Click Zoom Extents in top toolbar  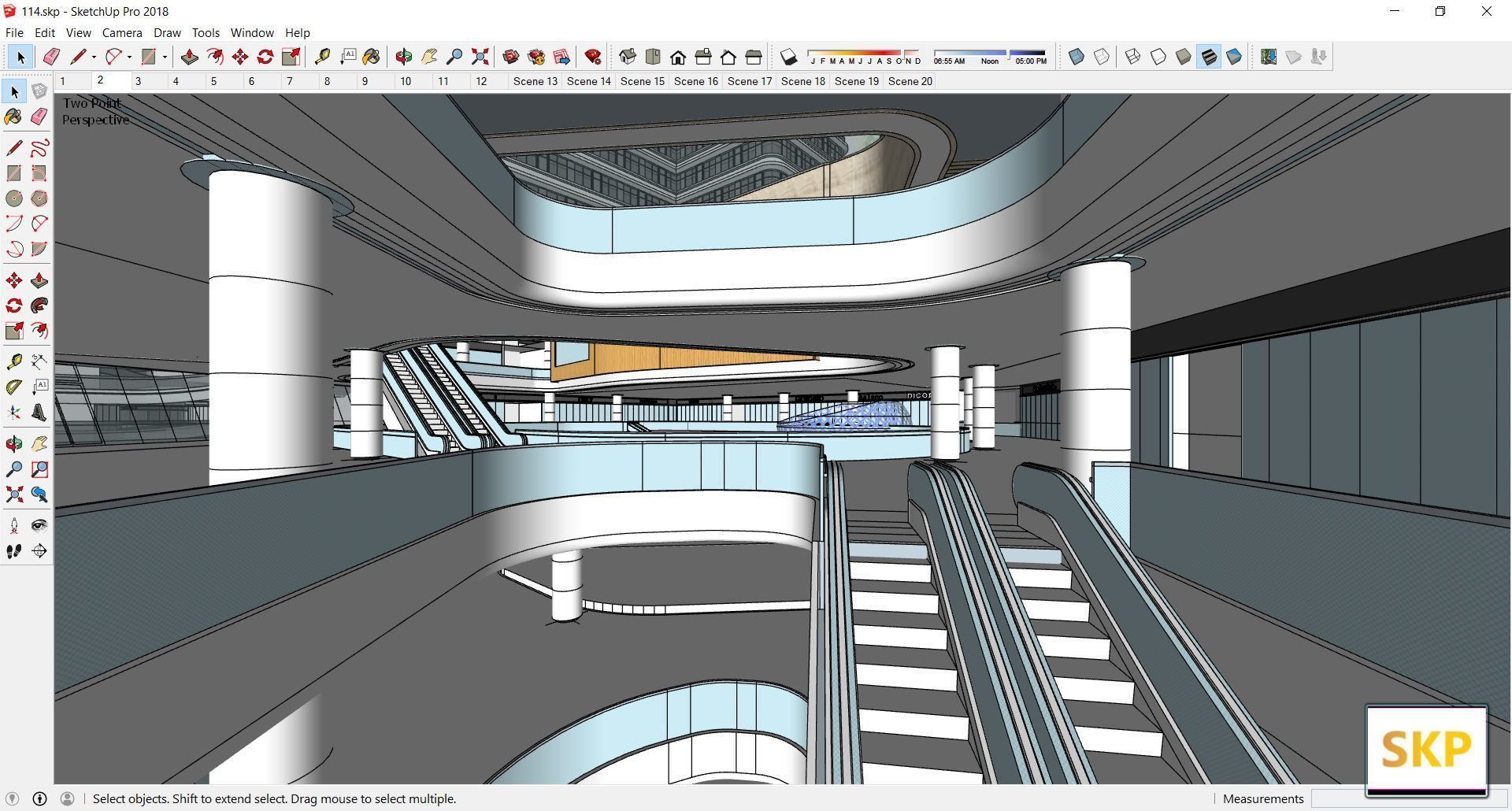pyautogui.click(x=480, y=57)
